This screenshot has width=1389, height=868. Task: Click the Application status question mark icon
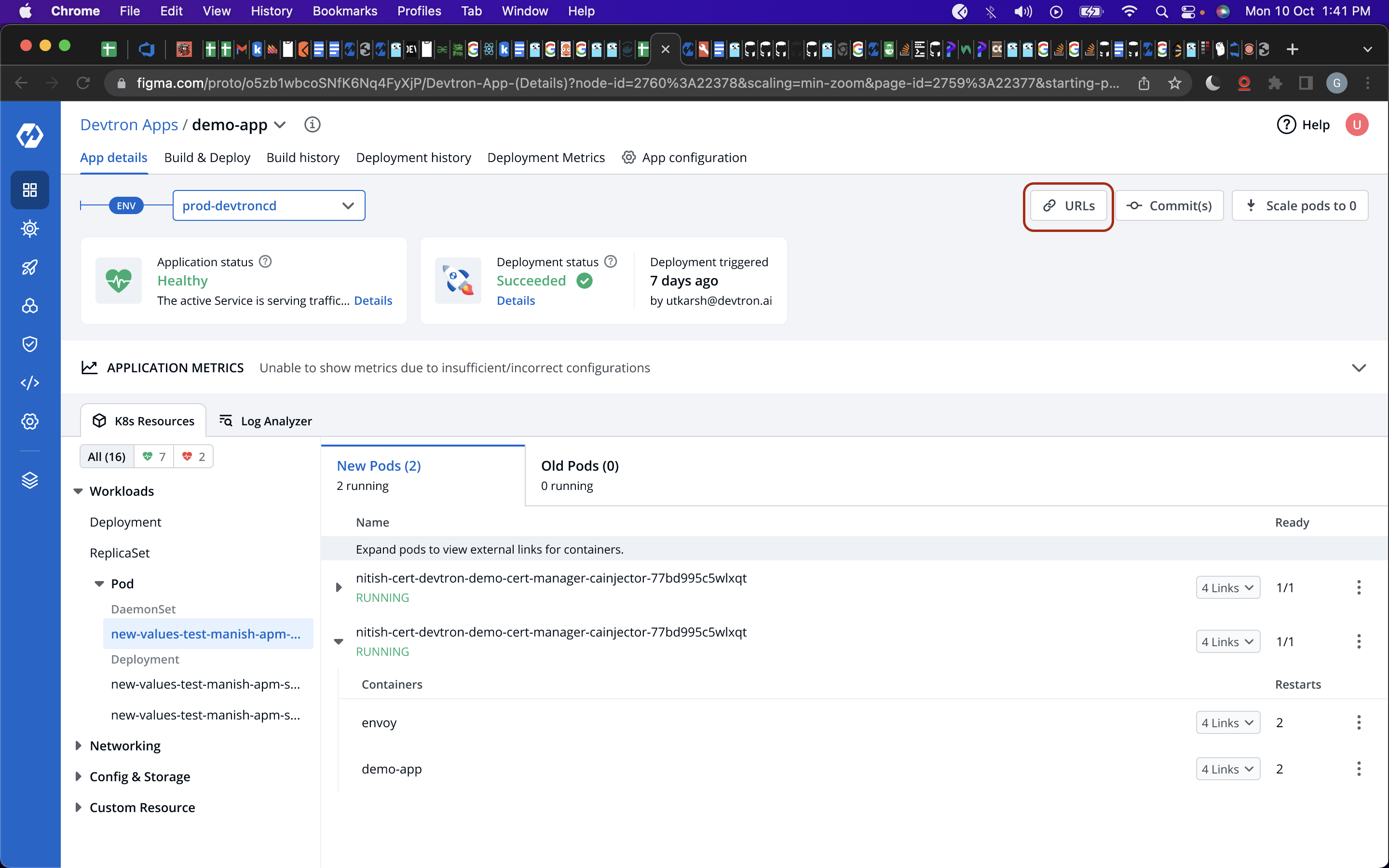[x=265, y=262]
